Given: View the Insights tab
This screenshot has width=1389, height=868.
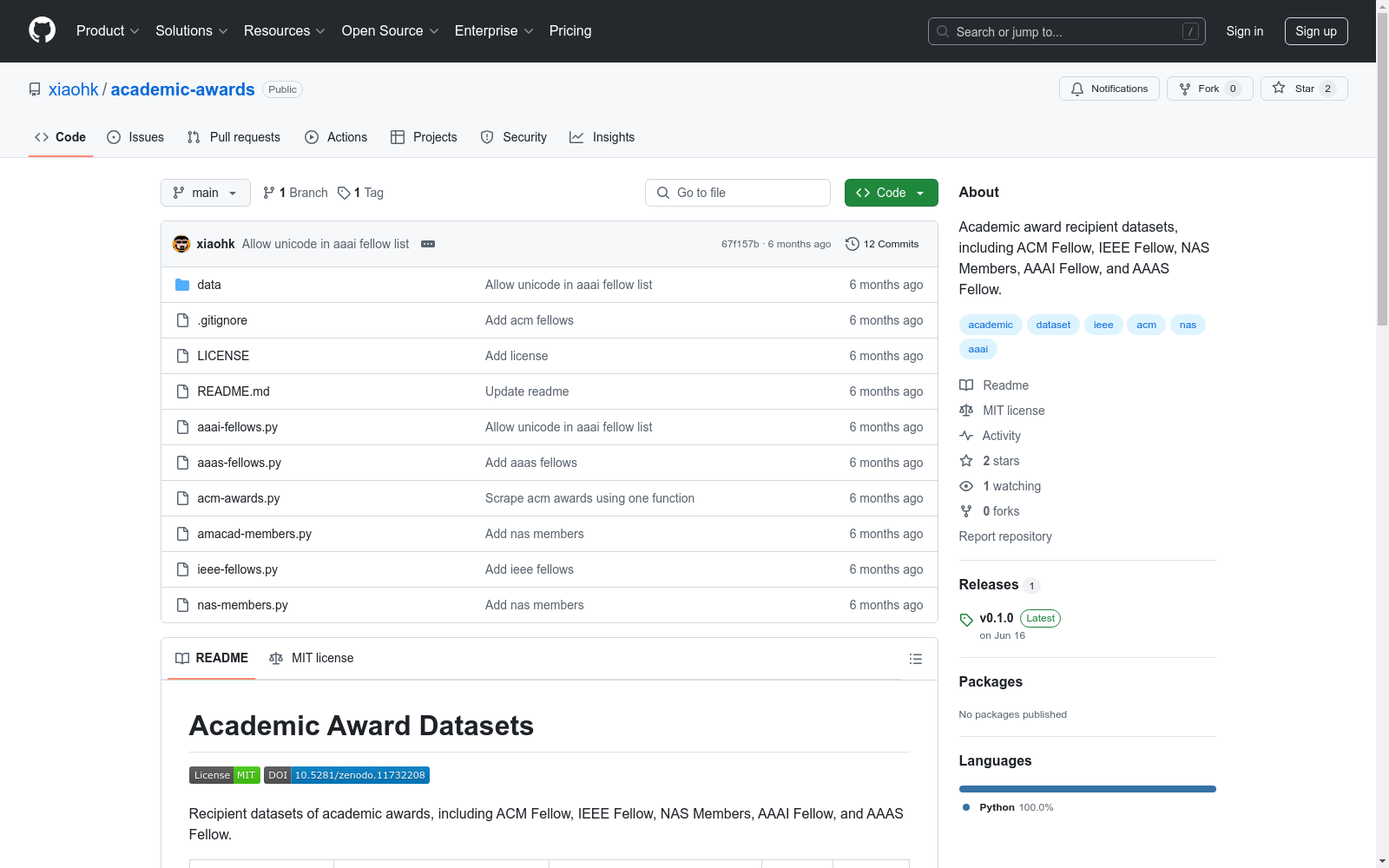Looking at the screenshot, I should (x=602, y=137).
